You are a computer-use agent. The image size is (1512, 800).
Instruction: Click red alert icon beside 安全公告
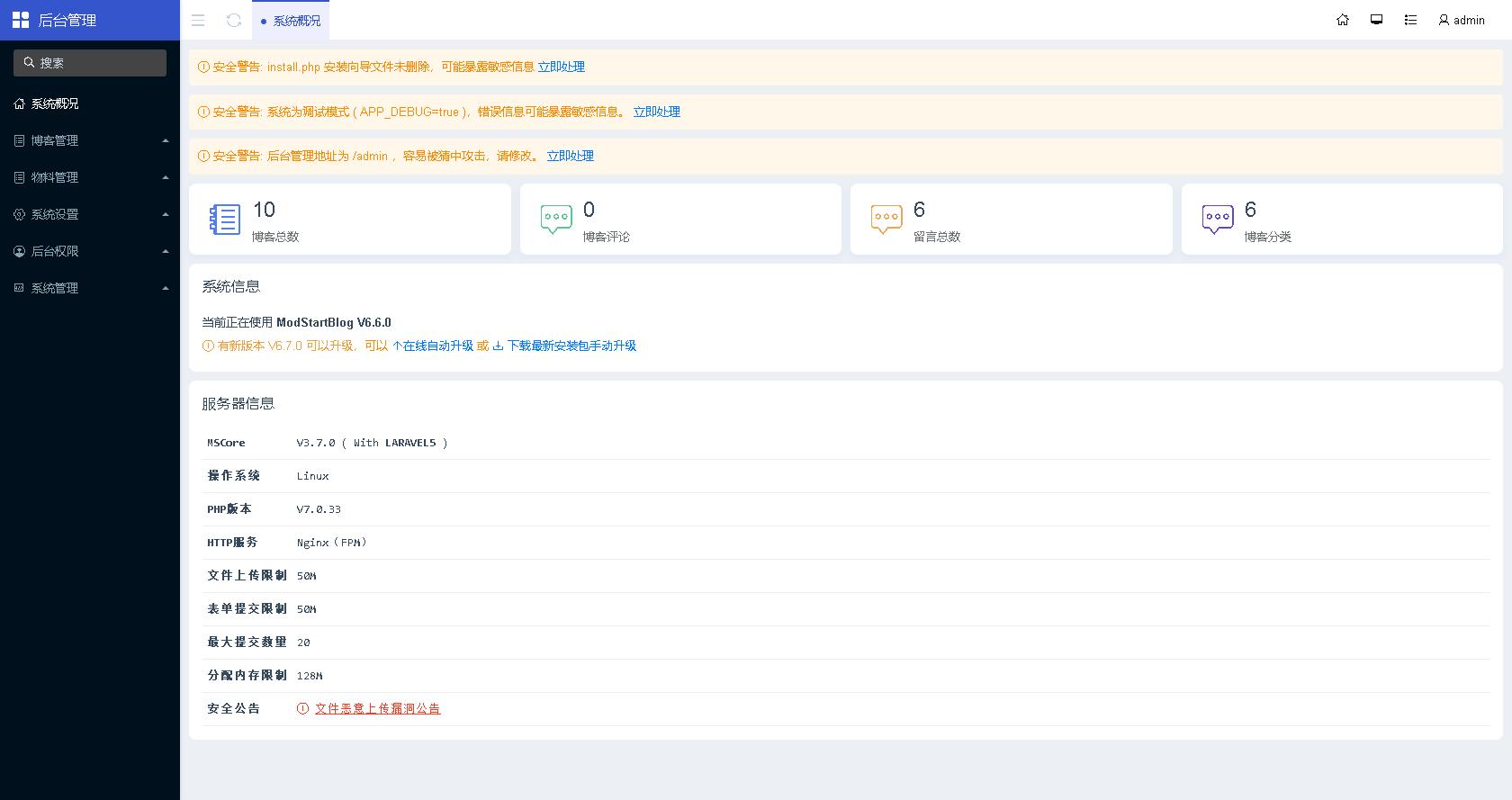[302, 709]
